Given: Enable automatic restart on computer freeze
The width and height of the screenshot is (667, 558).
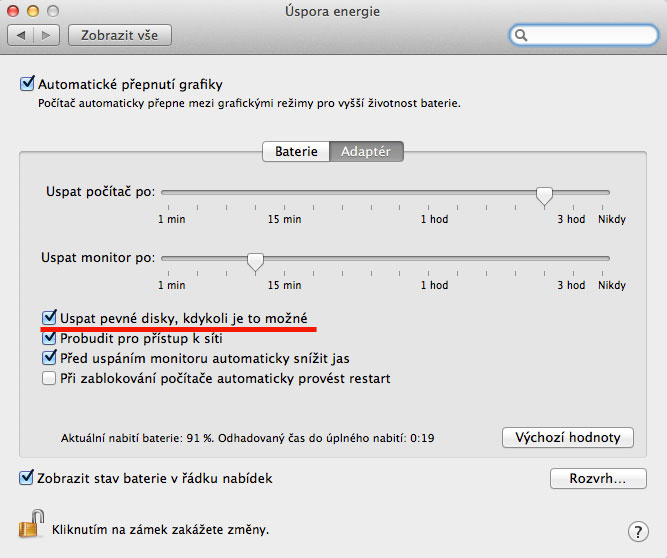Looking at the screenshot, I should 48,378.
